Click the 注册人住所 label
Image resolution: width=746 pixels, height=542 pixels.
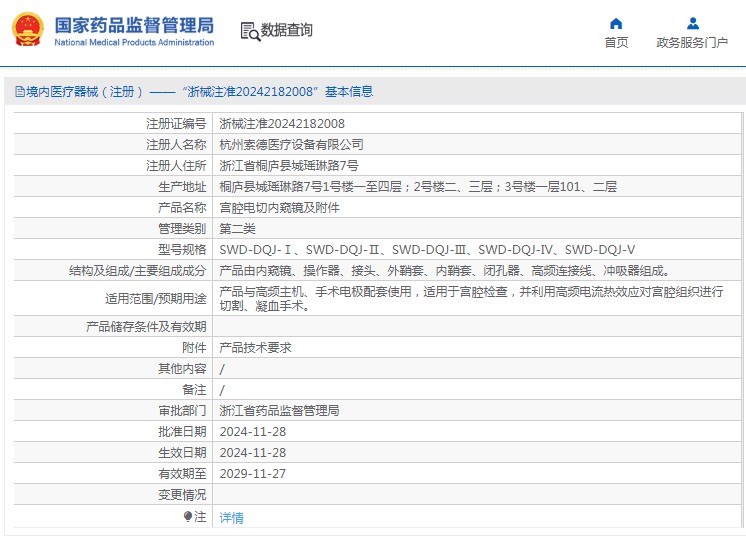[x=176, y=166]
